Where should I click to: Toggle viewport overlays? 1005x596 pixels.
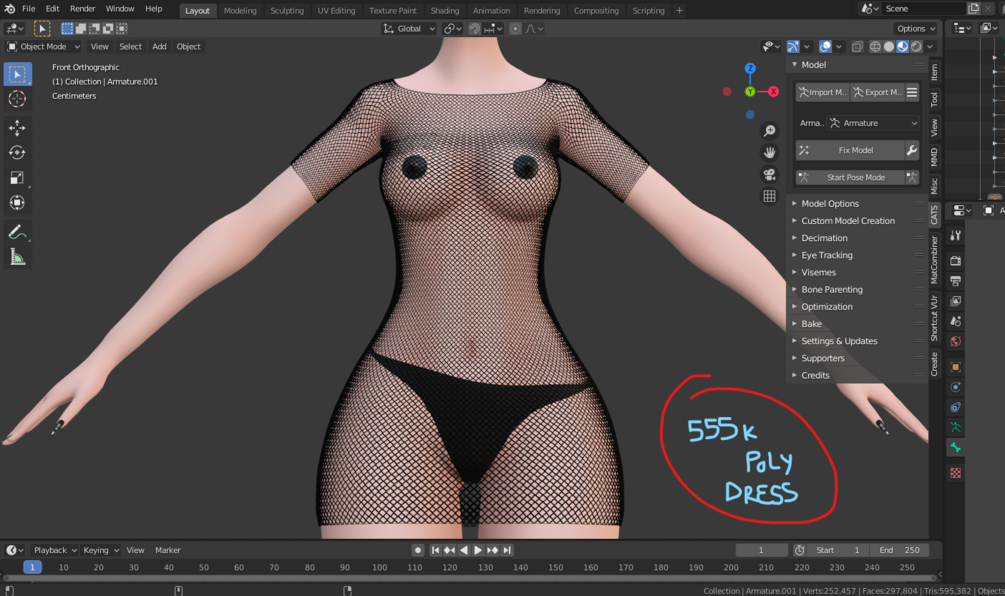click(826, 47)
